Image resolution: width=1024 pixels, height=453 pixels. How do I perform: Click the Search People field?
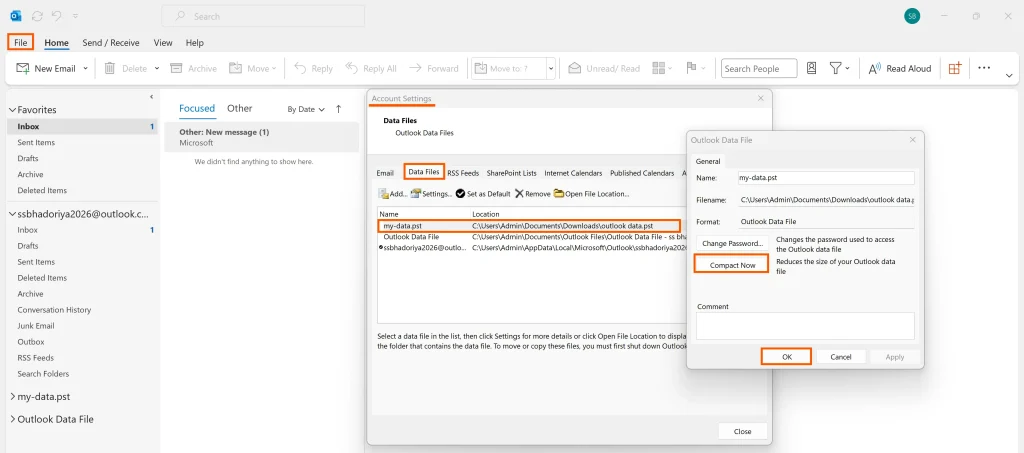pos(759,69)
